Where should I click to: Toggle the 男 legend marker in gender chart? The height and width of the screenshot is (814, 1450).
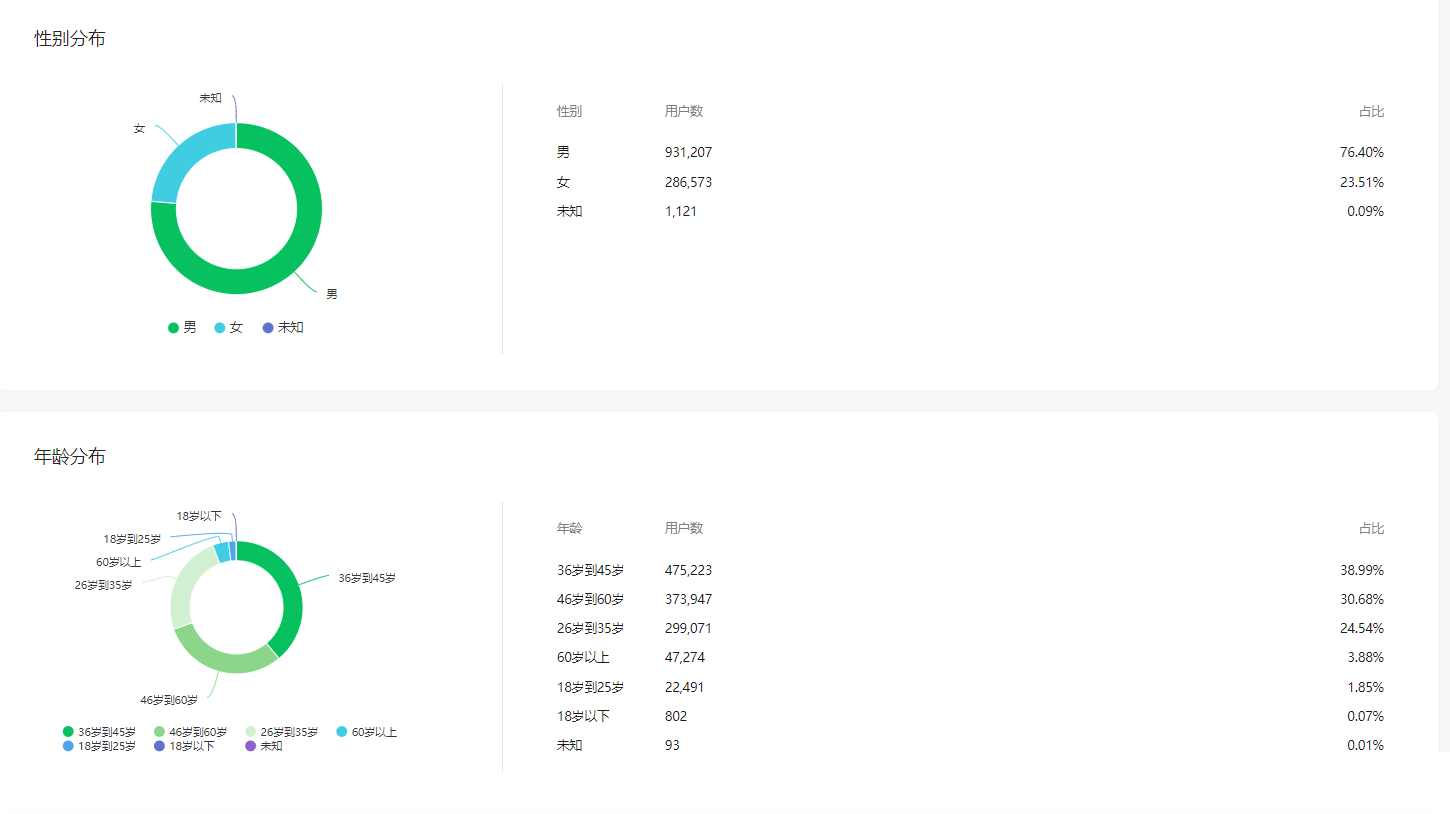174,328
